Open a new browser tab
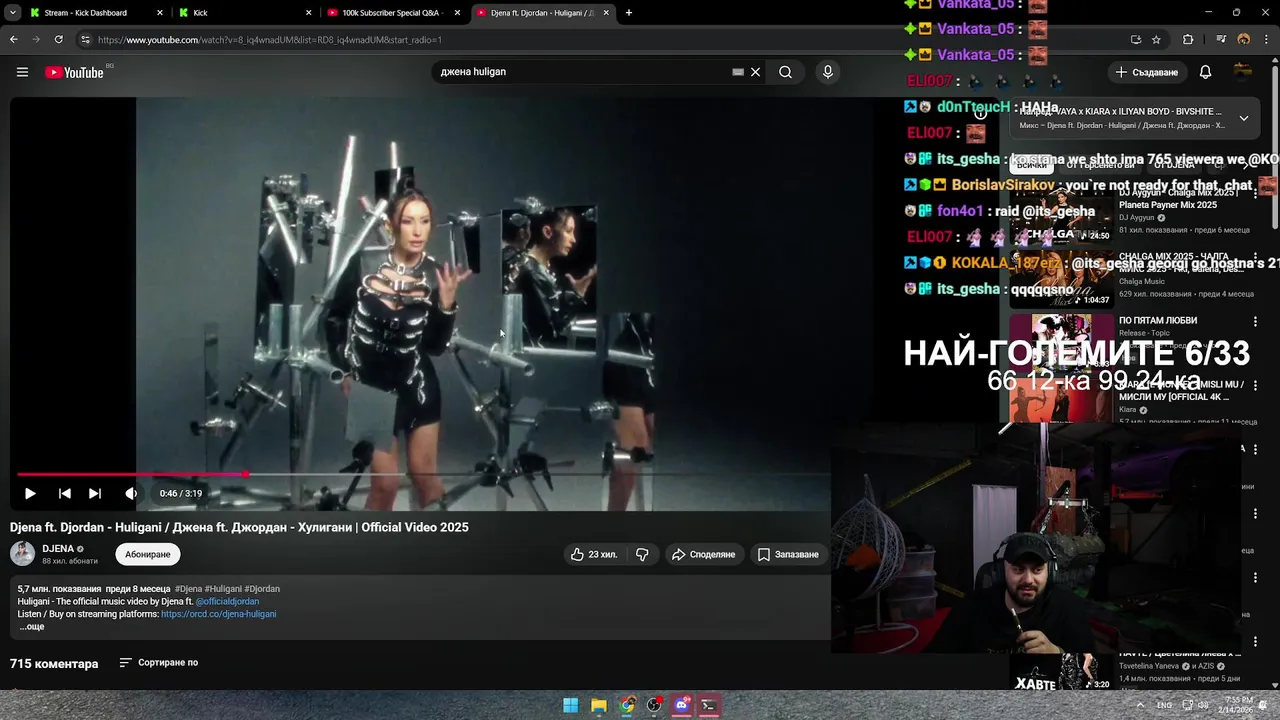This screenshot has width=1280, height=720. point(629,13)
